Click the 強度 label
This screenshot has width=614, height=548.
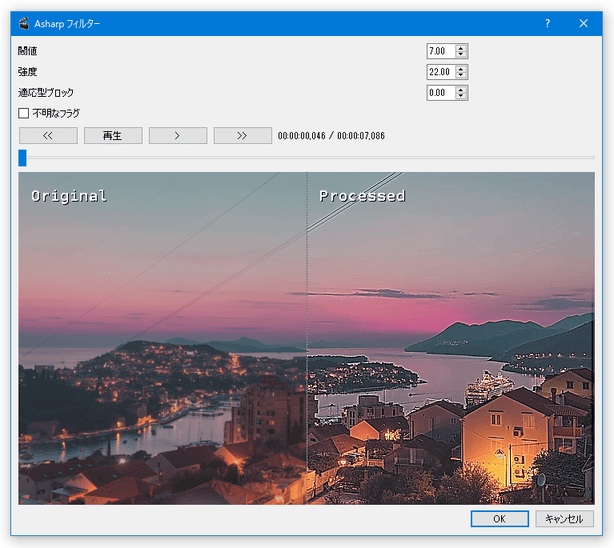[x=27, y=72]
